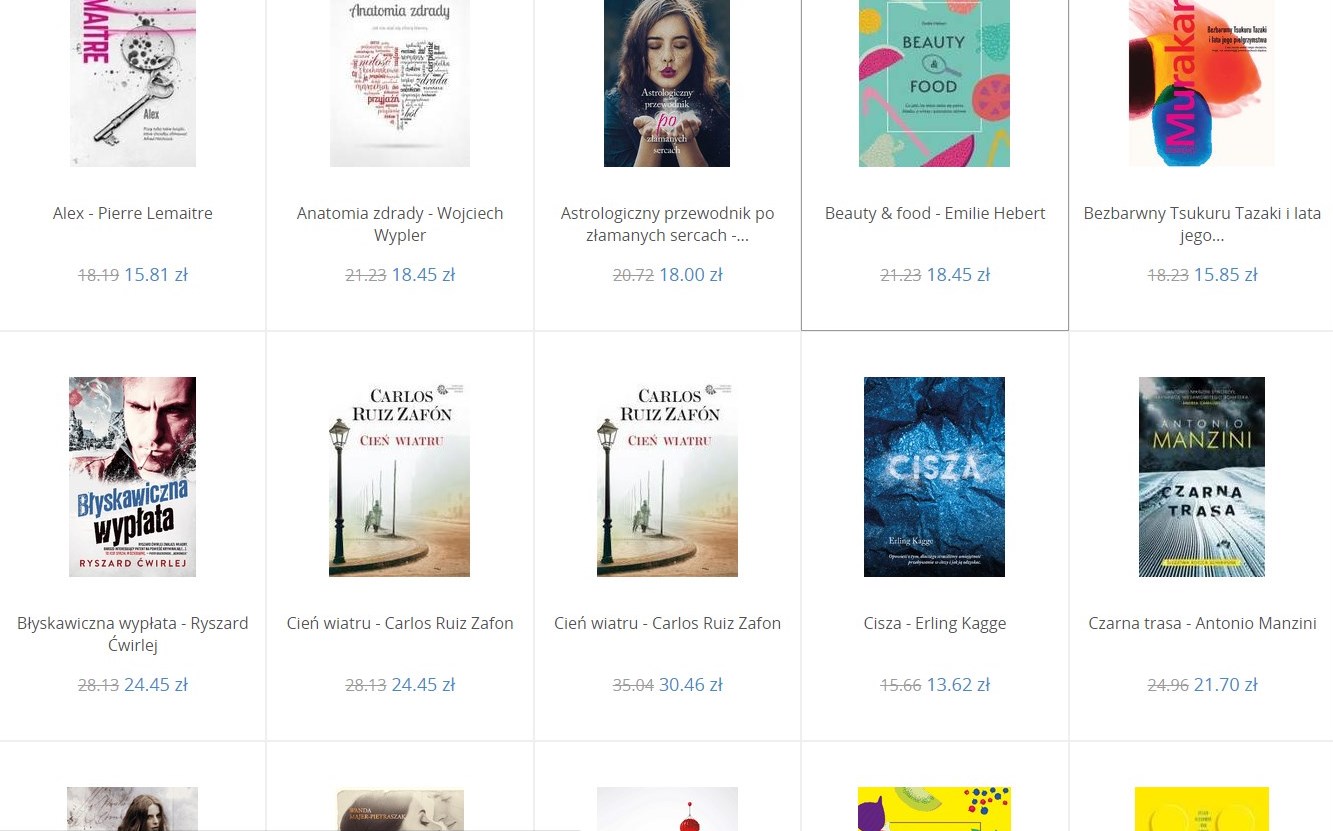Click the 13.62 zł price for Cisza
Screen dimensions: 1333x831
958,685
